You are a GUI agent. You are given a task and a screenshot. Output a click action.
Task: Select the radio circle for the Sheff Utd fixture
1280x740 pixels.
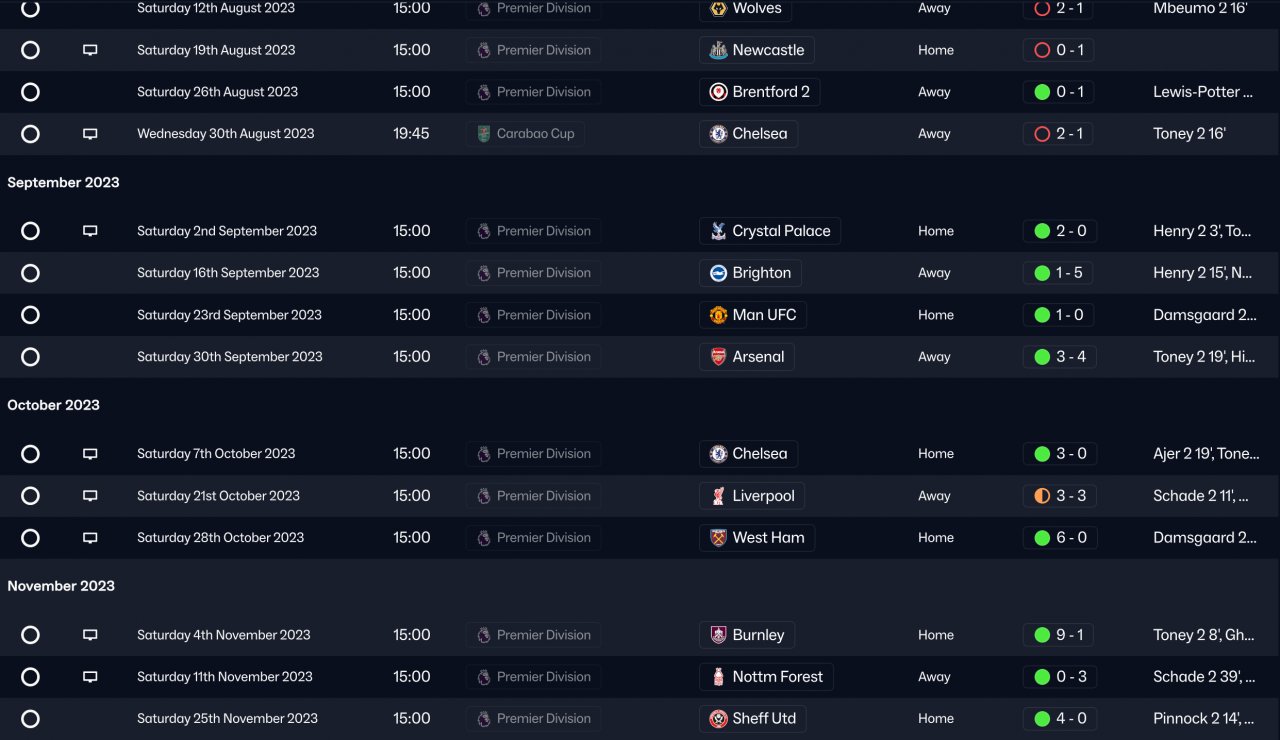click(30, 719)
